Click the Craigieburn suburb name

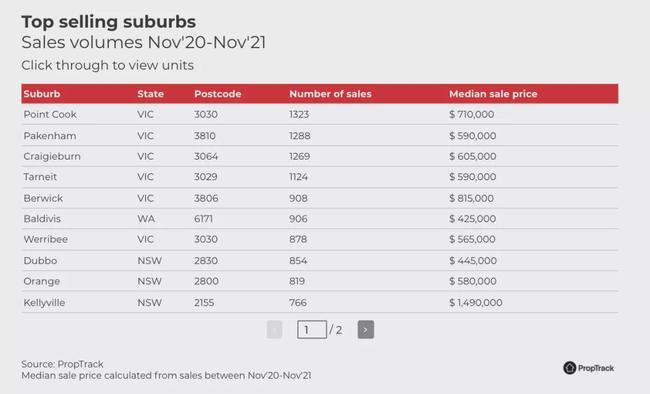point(52,156)
